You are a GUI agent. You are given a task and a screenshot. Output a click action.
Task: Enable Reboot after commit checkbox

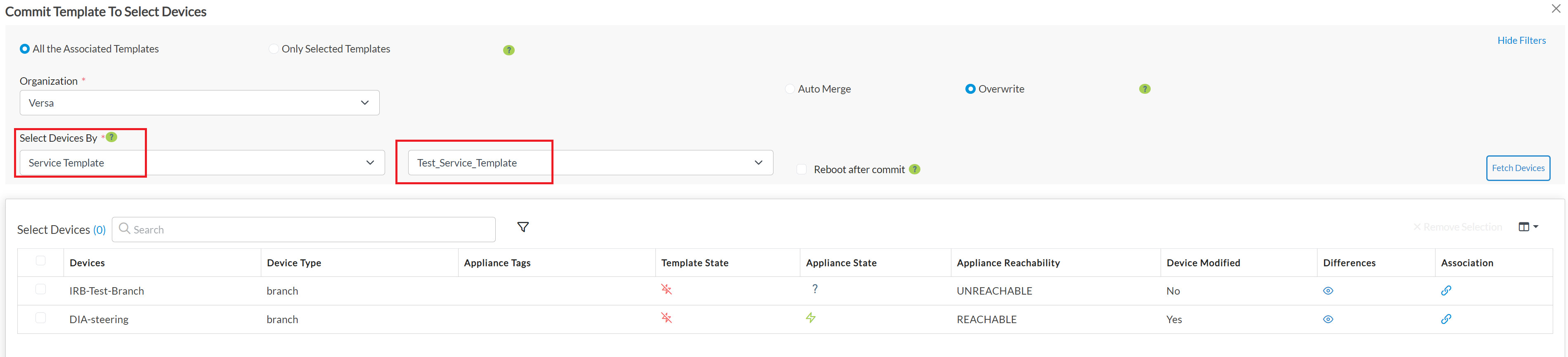click(x=802, y=169)
